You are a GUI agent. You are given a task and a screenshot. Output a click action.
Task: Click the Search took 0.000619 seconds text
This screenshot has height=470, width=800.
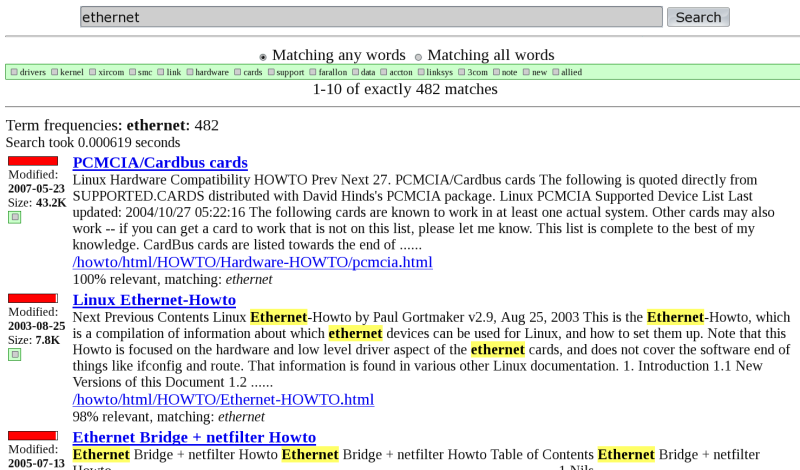click(93, 142)
